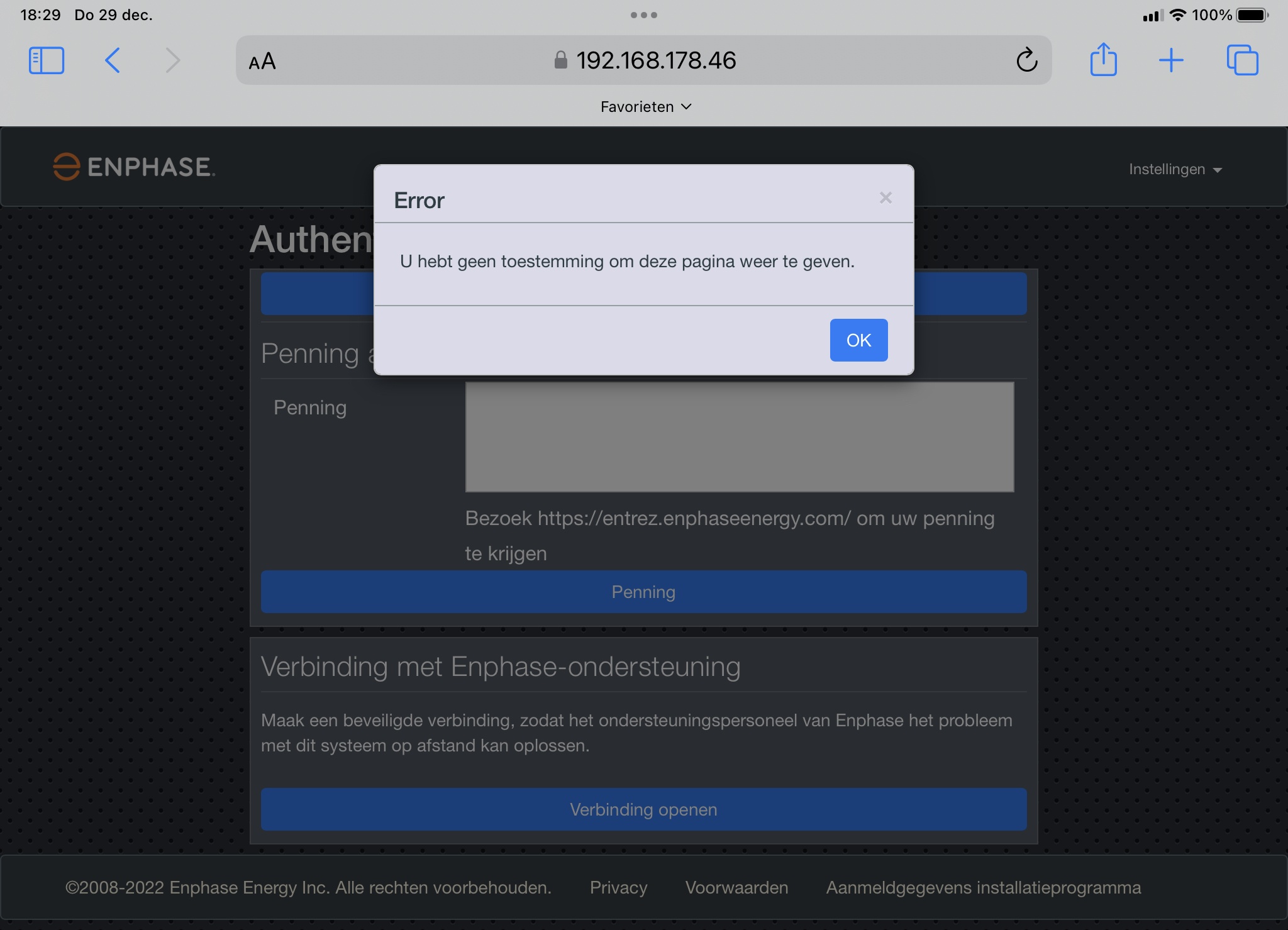This screenshot has height=930, width=1288.
Task: Close the Error dialog with X
Action: coord(885,198)
